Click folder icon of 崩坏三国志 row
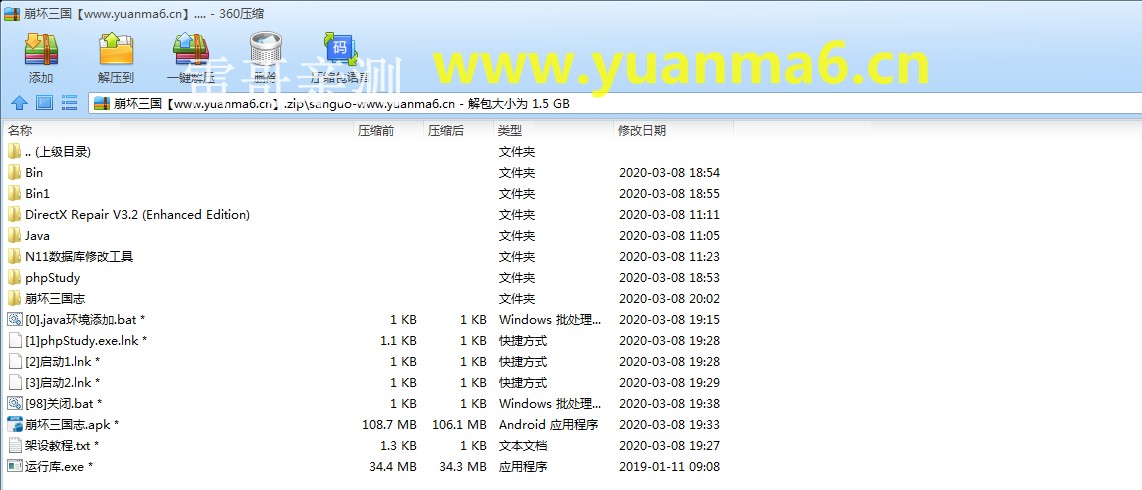Viewport: 1142px width, 490px height. [15, 299]
